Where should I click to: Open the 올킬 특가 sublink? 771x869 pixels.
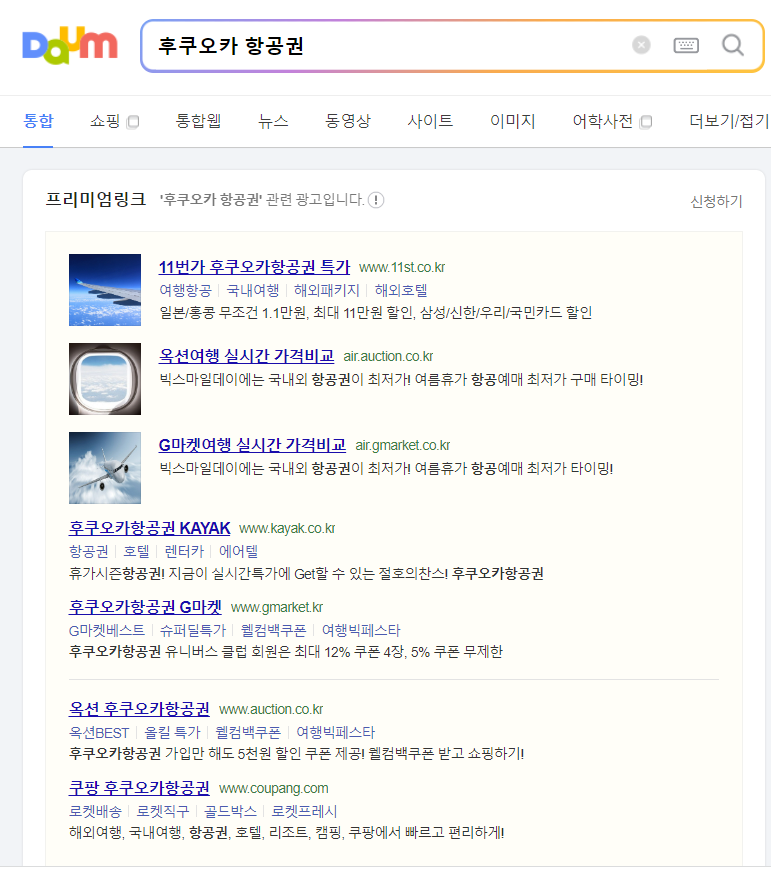point(172,733)
